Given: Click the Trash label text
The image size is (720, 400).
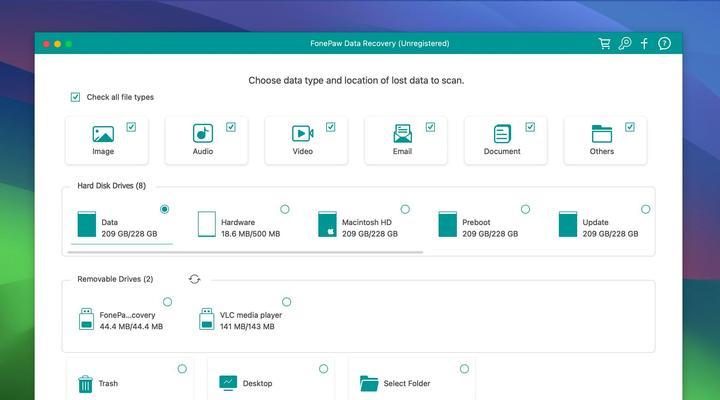Looking at the screenshot, I should point(108,383).
